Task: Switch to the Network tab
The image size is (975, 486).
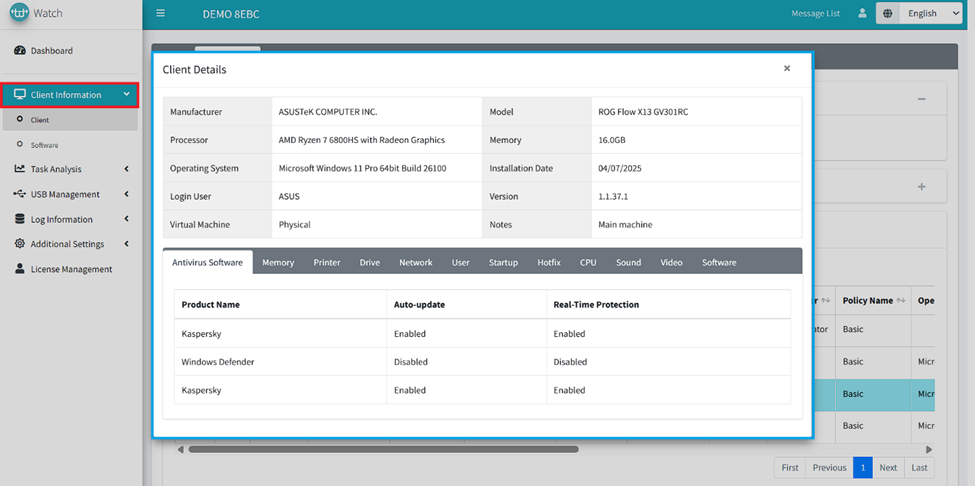Action: coord(416,262)
